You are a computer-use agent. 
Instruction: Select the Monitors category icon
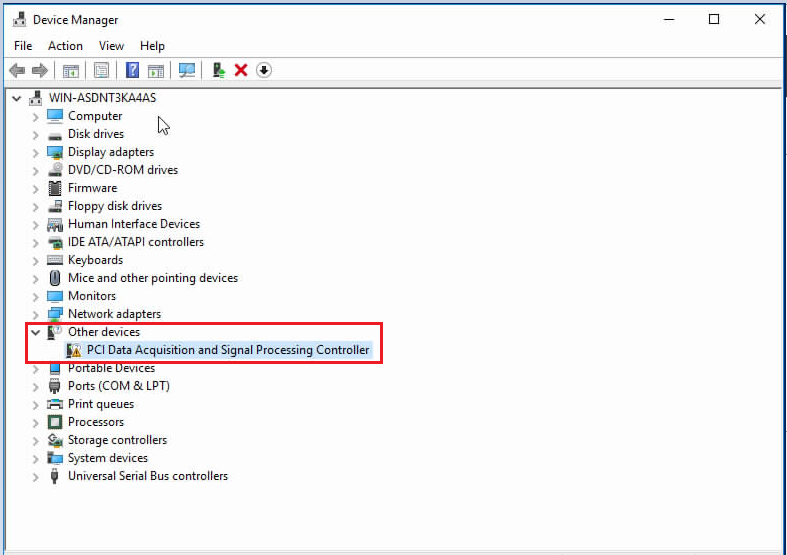click(55, 296)
